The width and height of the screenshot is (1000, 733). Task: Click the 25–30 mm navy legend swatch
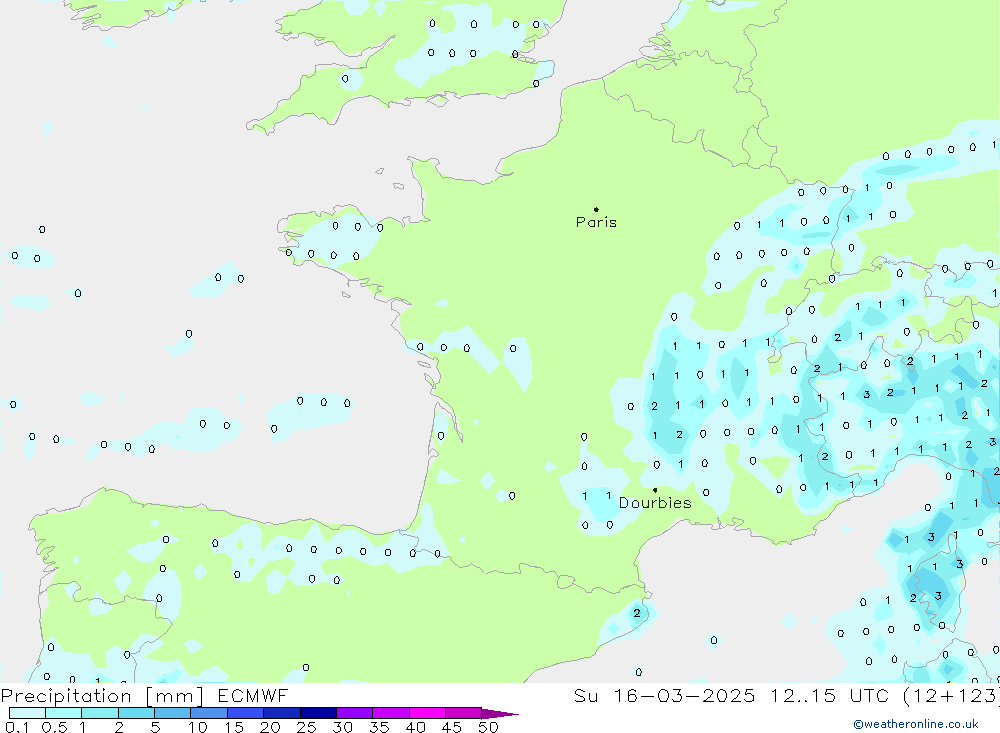click(x=318, y=713)
